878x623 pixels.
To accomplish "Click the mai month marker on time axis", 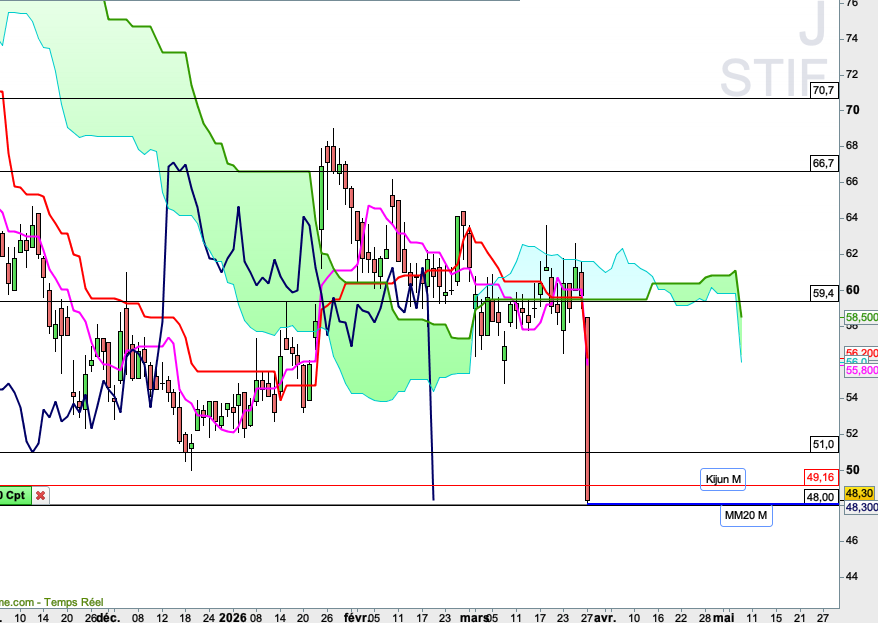I will pyautogui.click(x=723, y=617).
